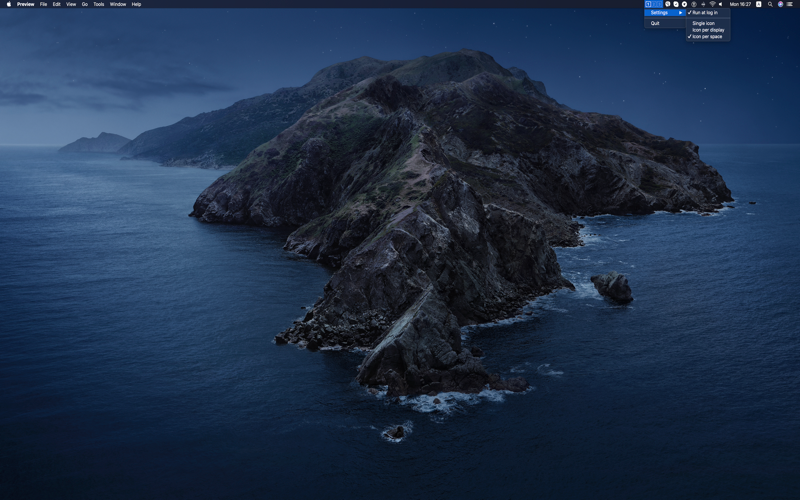The width and height of the screenshot is (800, 500).
Task: Click the space indicator icon in menu bar
Action: pyautogui.click(x=654, y=4)
